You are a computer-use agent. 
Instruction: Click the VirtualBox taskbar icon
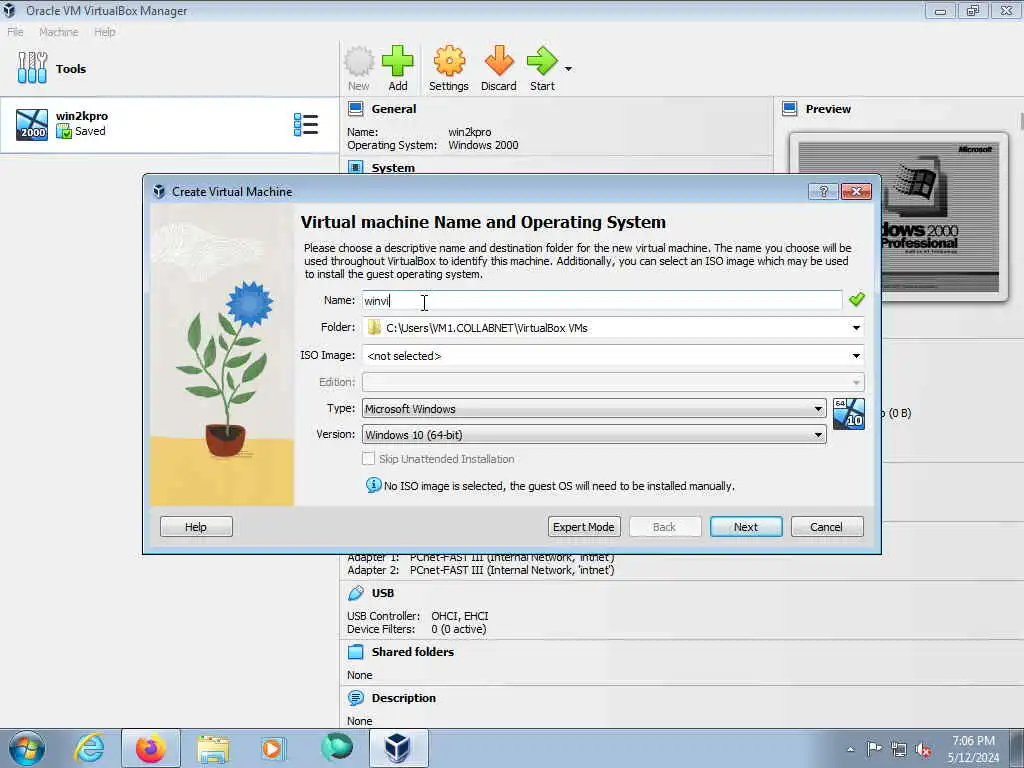(397, 748)
